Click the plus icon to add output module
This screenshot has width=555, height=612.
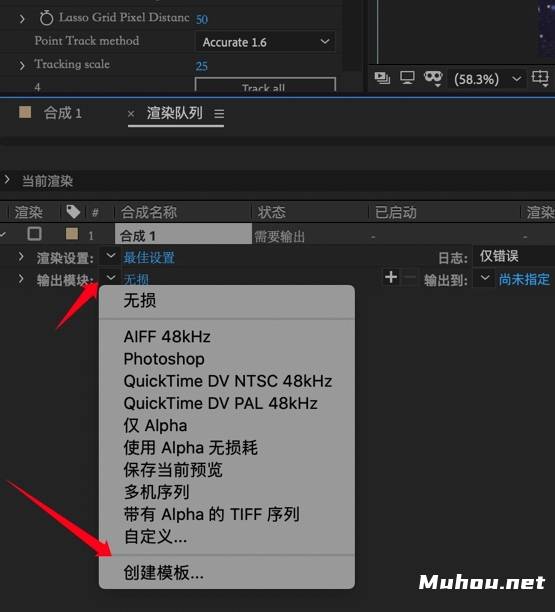pyautogui.click(x=391, y=277)
